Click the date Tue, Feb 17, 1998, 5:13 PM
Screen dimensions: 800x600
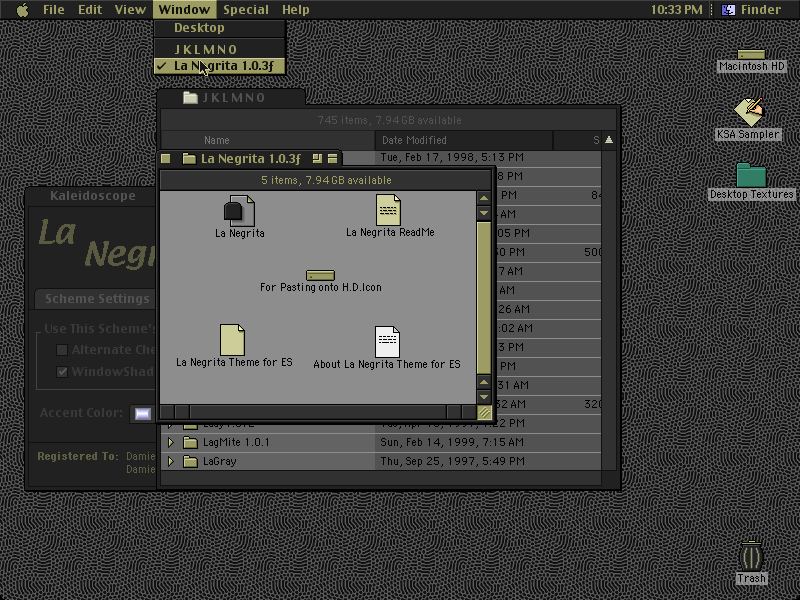(452, 157)
